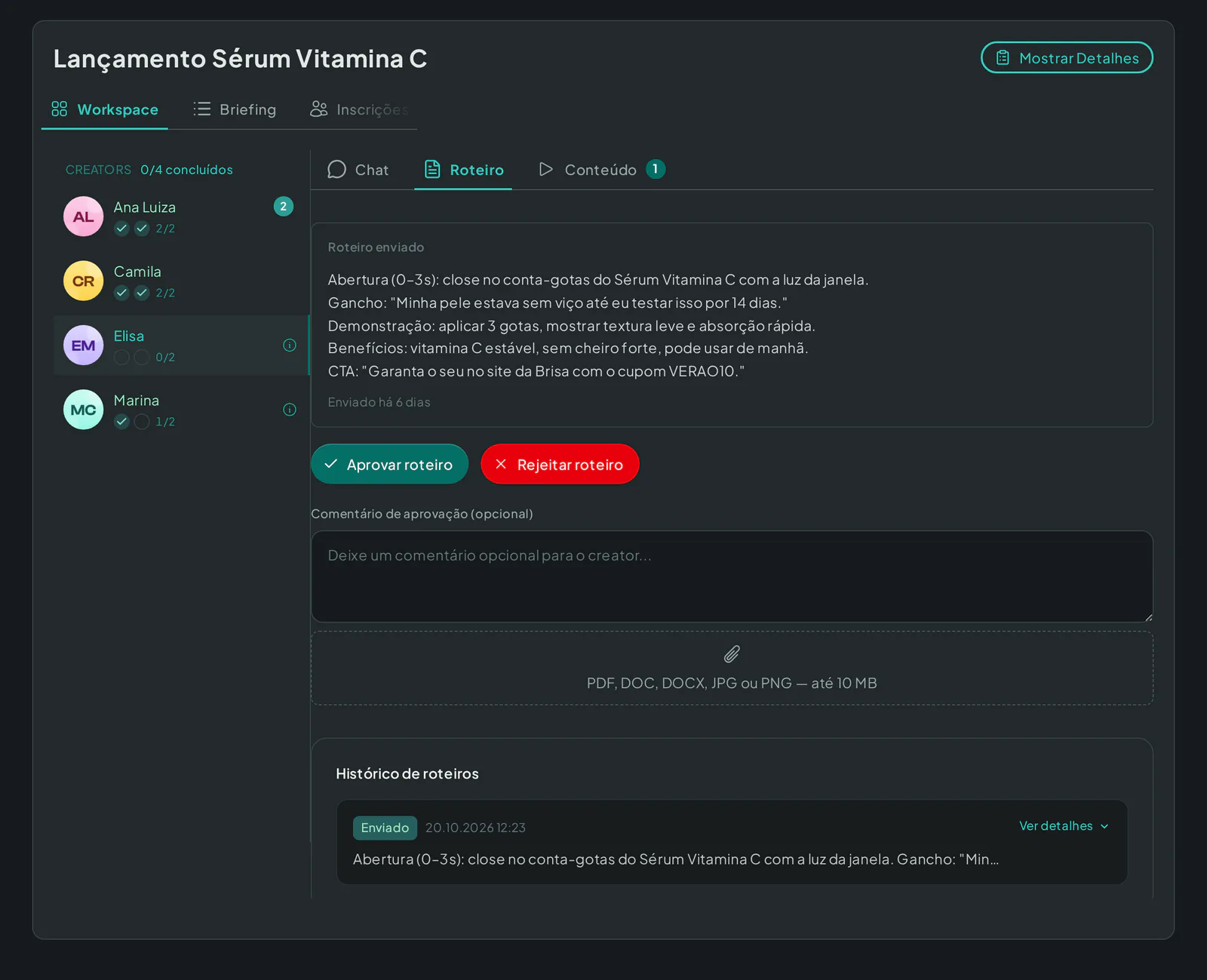
Task: Click Marina's empty status circle
Action: (x=142, y=422)
